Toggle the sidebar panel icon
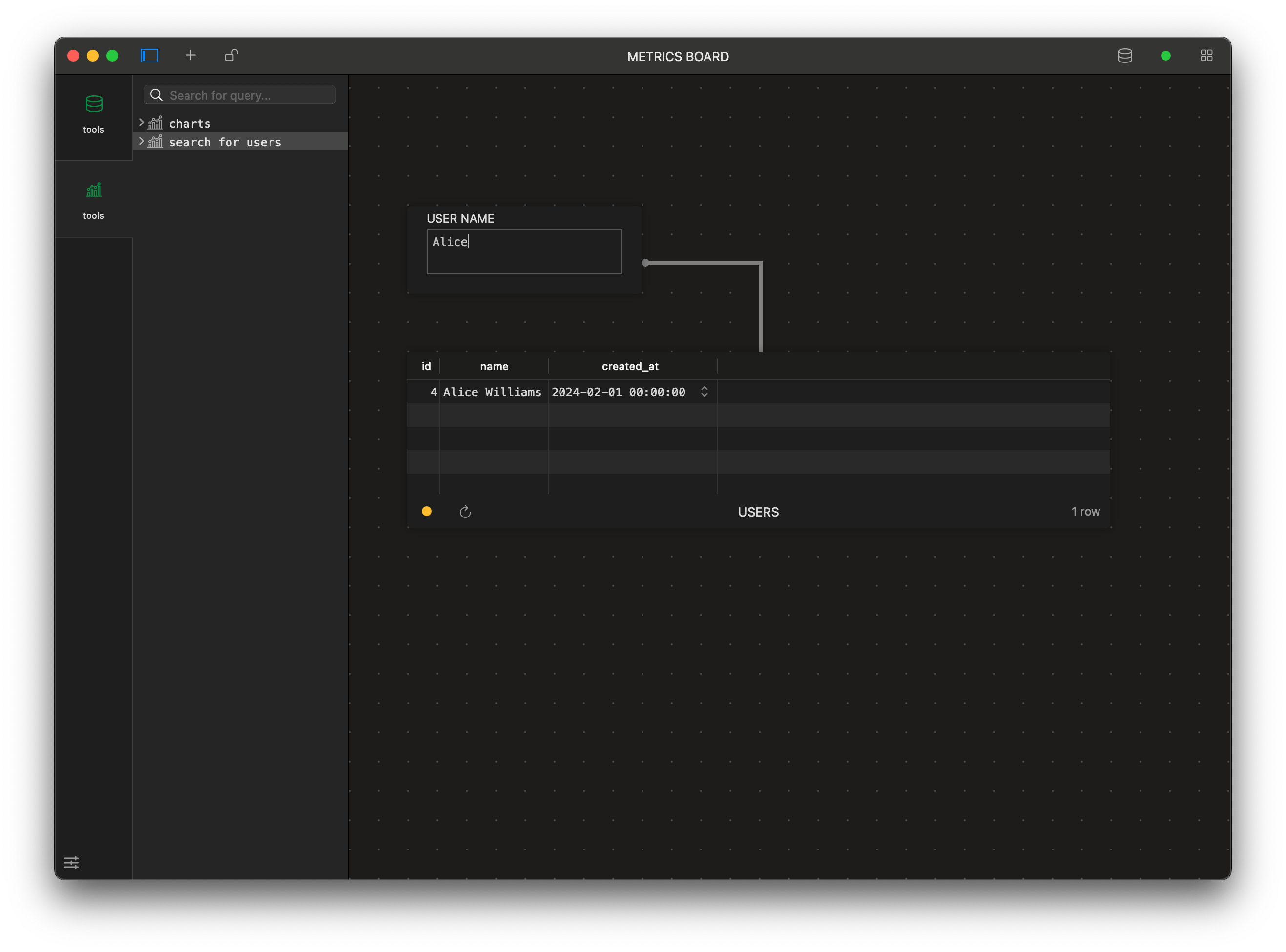Viewport: 1286px width, 952px height. click(149, 55)
